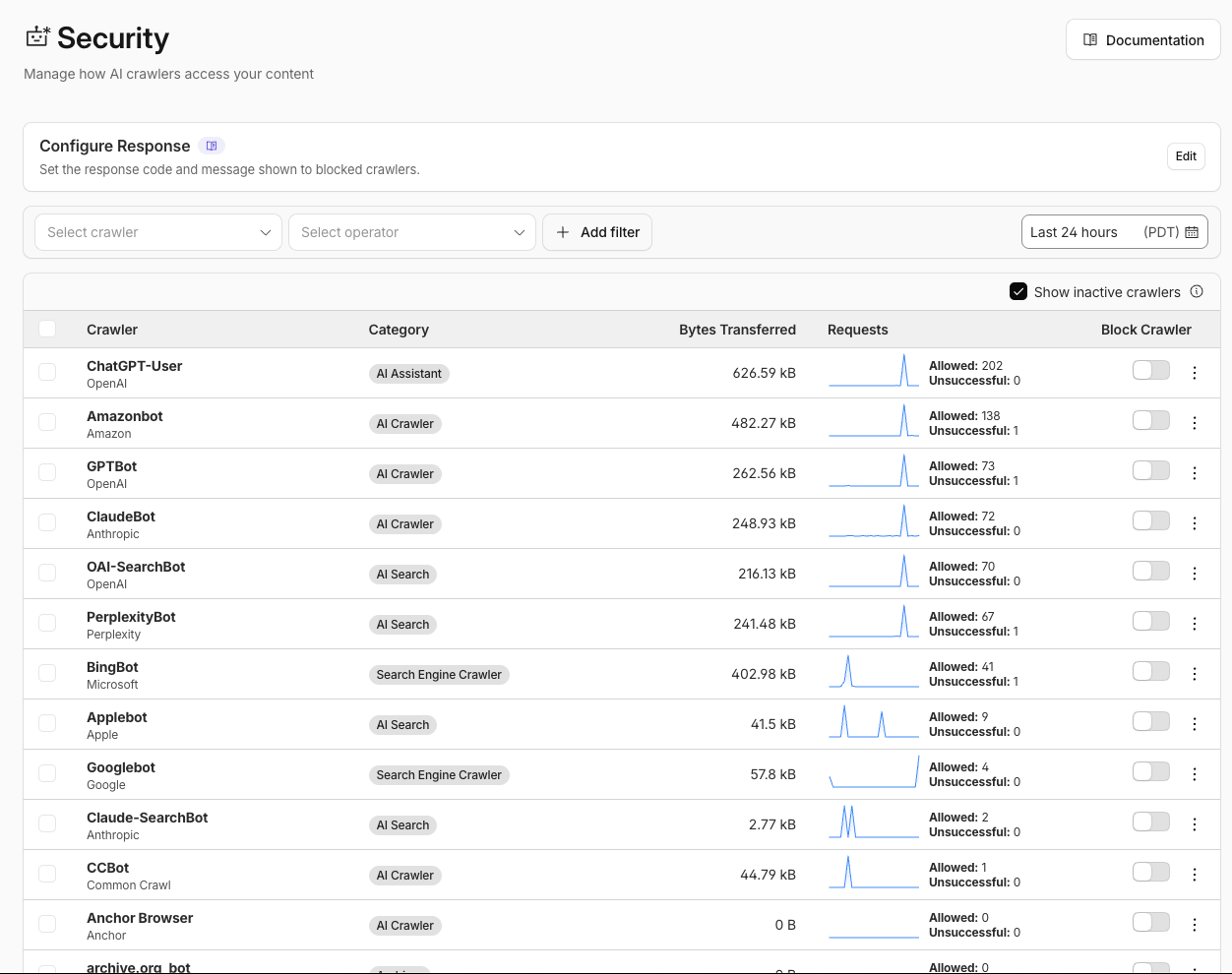The image size is (1232, 974).
Task: Click the Security robot icon in the page title
Action: click(37, 36)
